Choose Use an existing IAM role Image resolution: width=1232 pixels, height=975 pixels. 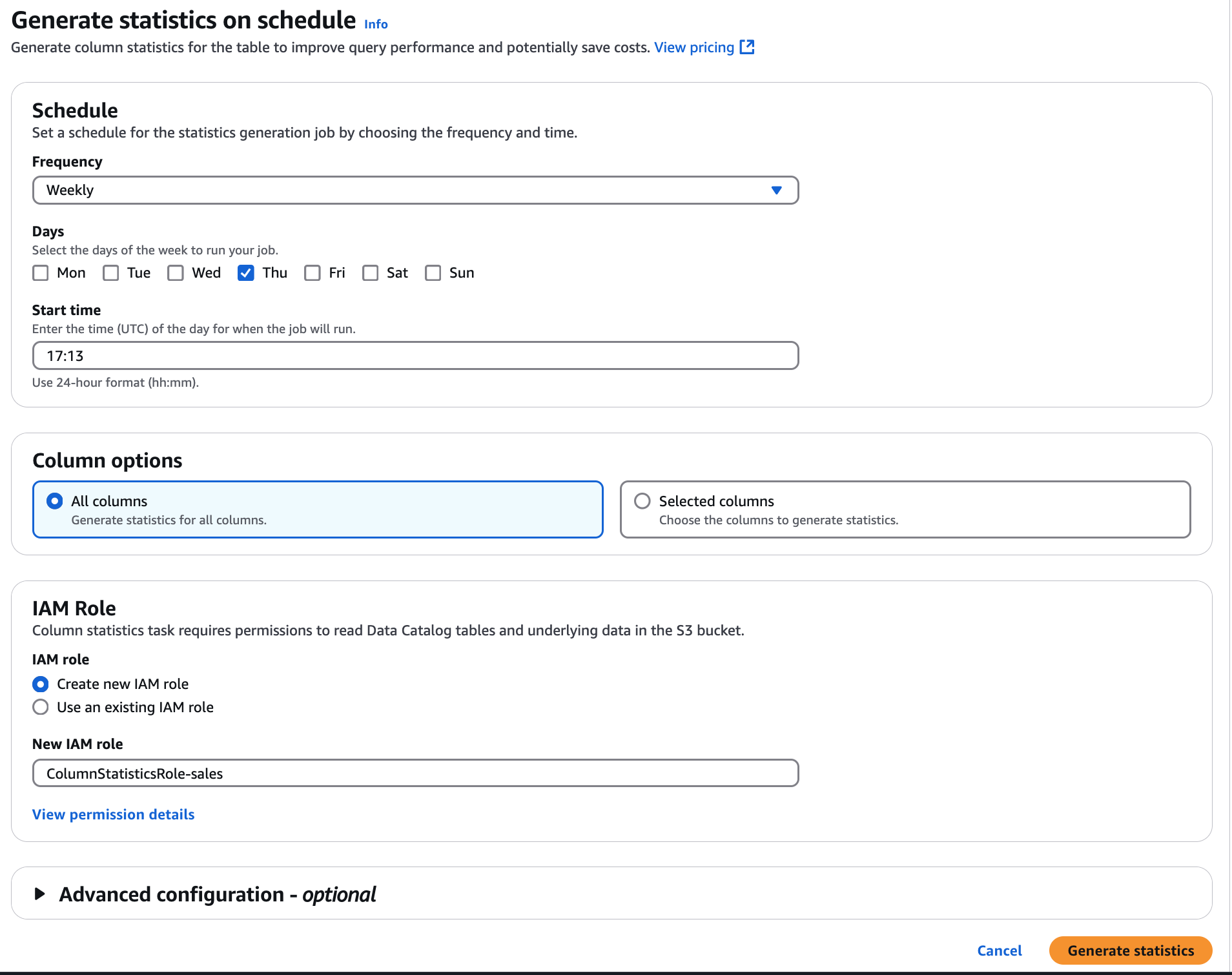click(x=41, y=707)
